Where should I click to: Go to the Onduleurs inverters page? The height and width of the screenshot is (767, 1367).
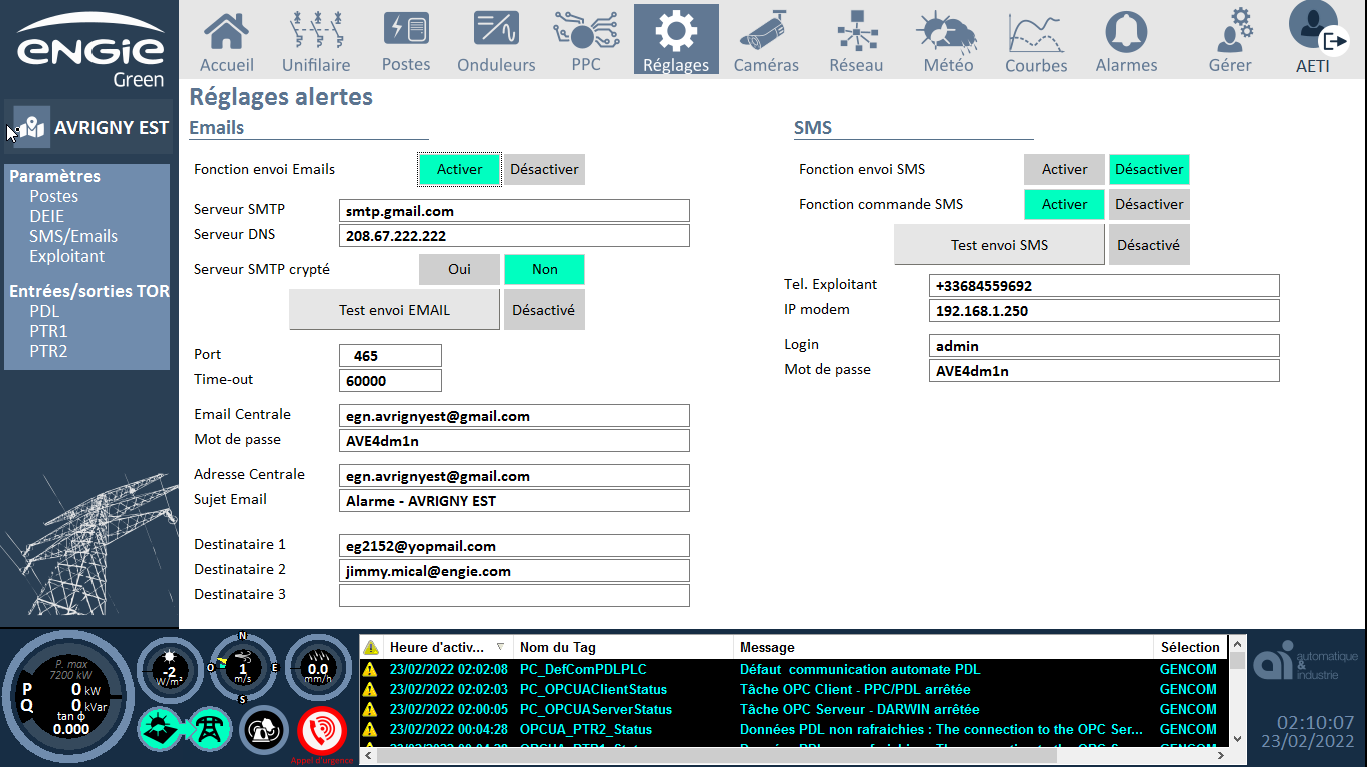[x=496, y=40]
